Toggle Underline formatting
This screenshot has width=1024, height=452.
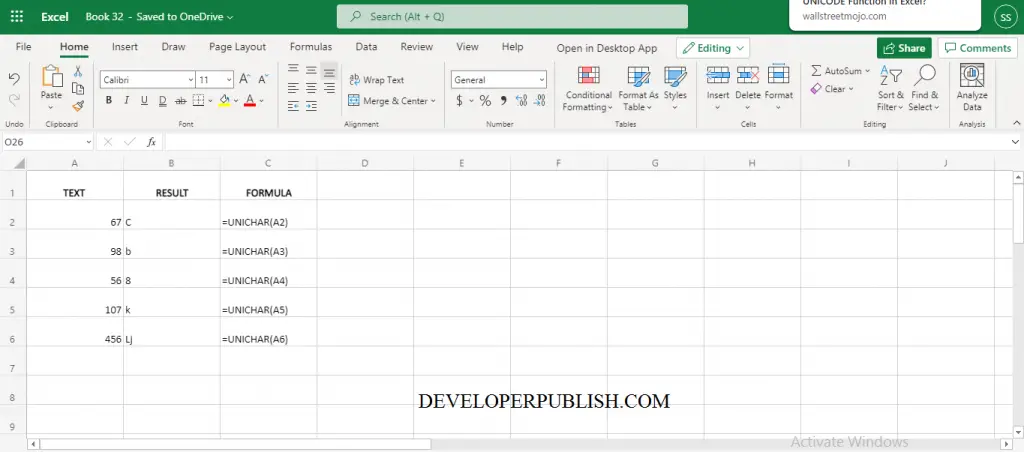pos(144,101)
